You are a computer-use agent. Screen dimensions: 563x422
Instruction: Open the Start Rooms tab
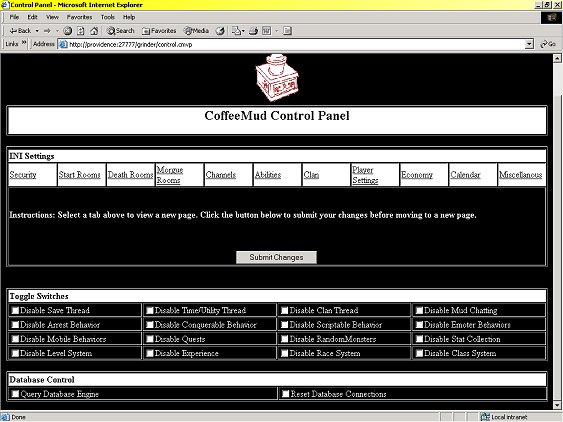(x=79, y=175)
